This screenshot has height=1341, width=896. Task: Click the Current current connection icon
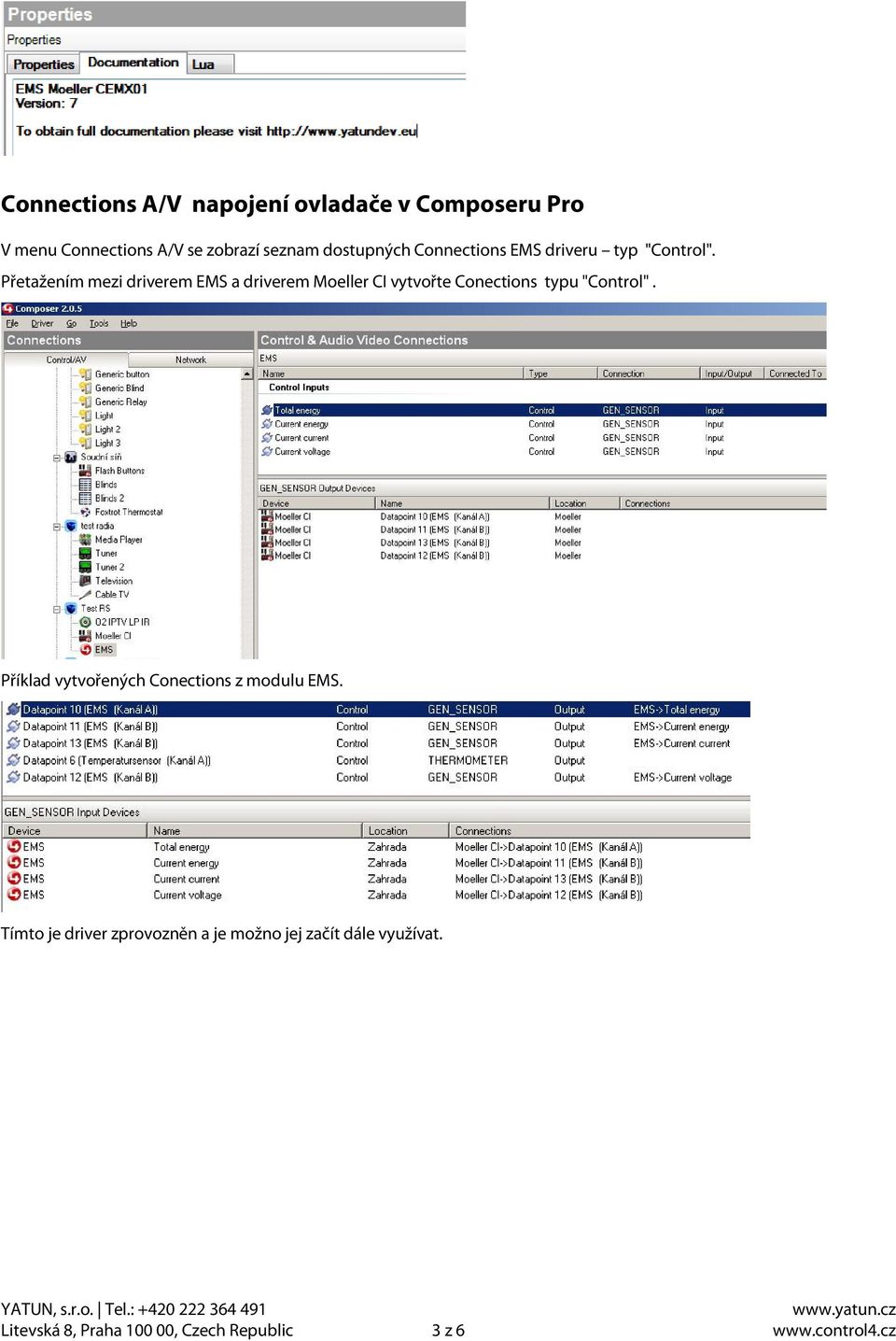click(267, 438)
